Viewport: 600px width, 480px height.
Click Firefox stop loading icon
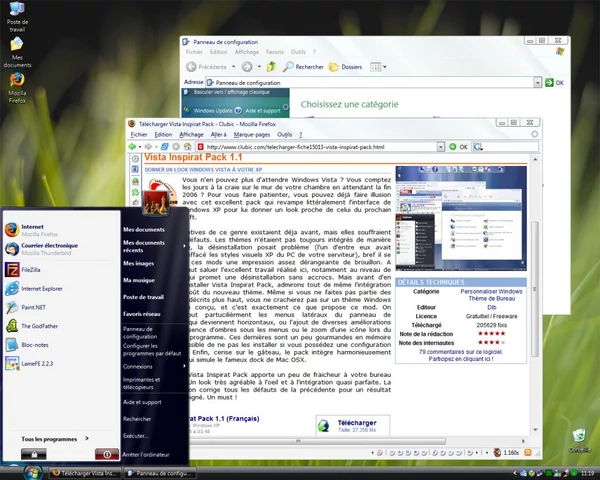pyautogui.click(x=176, y=147)
